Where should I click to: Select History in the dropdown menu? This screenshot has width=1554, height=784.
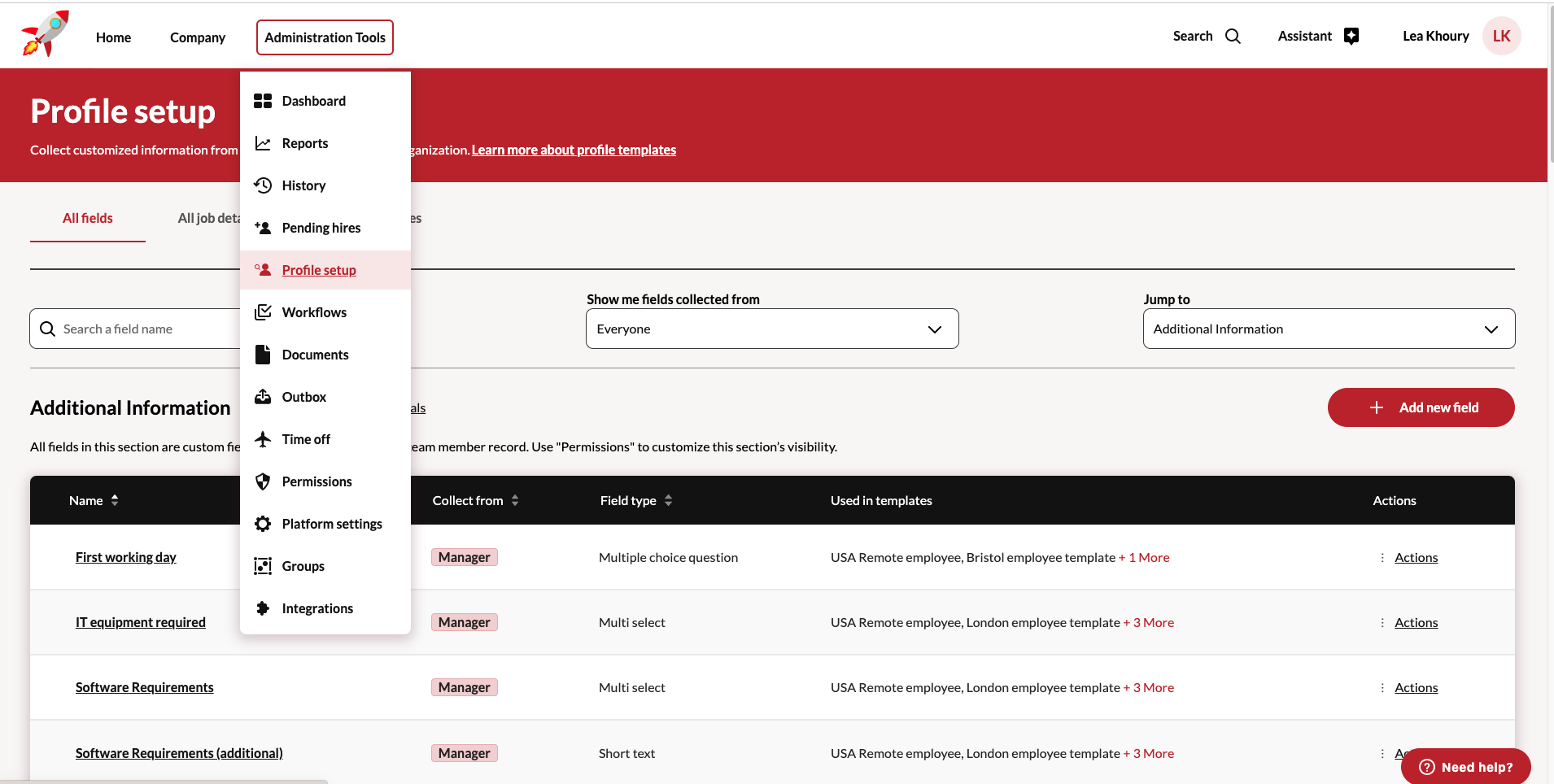303,185
